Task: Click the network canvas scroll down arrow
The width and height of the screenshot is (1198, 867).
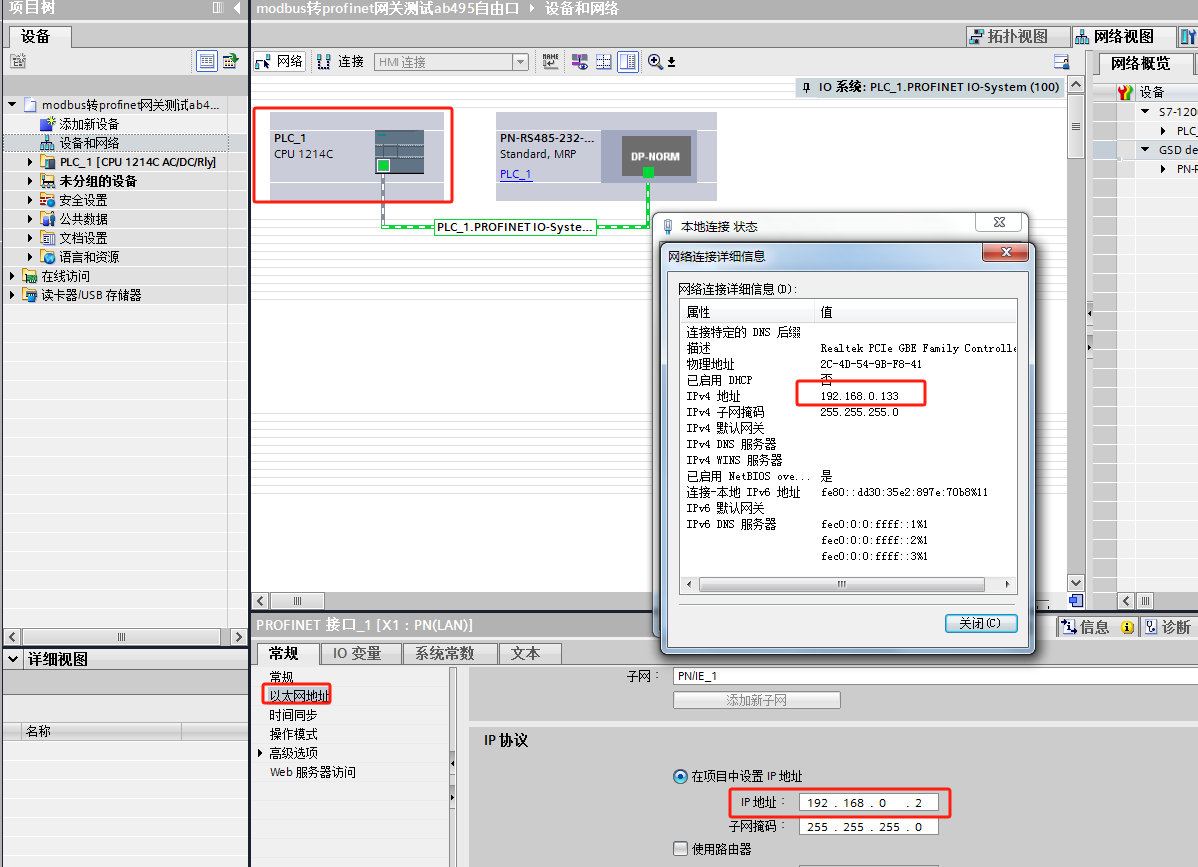Action: click(x=1076, y=583)
